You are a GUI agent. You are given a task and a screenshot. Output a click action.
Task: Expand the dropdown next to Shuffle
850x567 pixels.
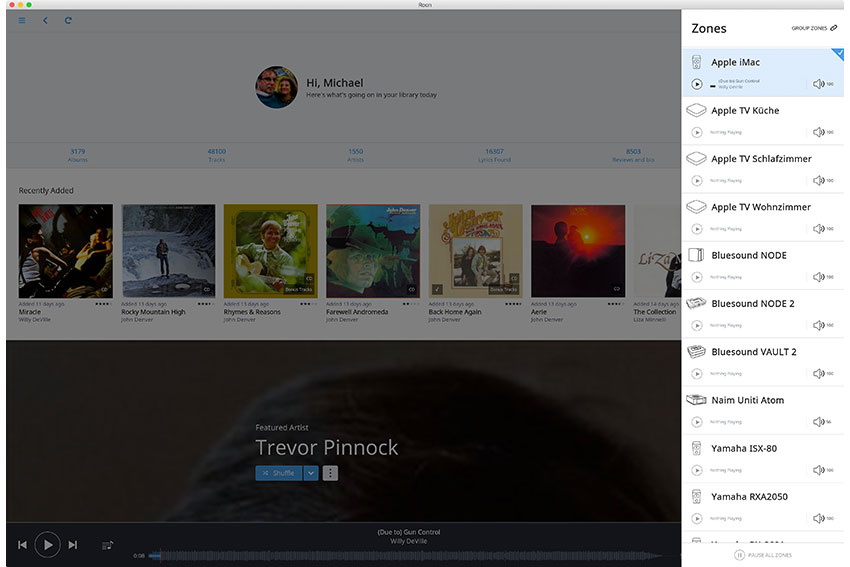[x=311, y=473]
